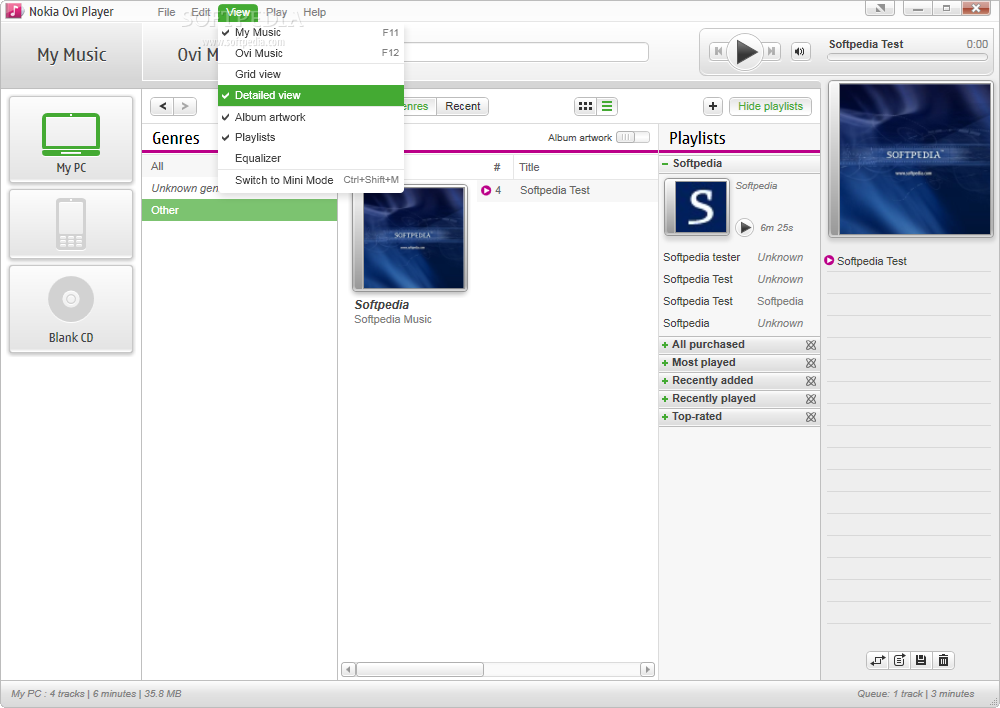The image size is (1000, 708).
Task: Sort by Title column header
Action: pos(529,167)
